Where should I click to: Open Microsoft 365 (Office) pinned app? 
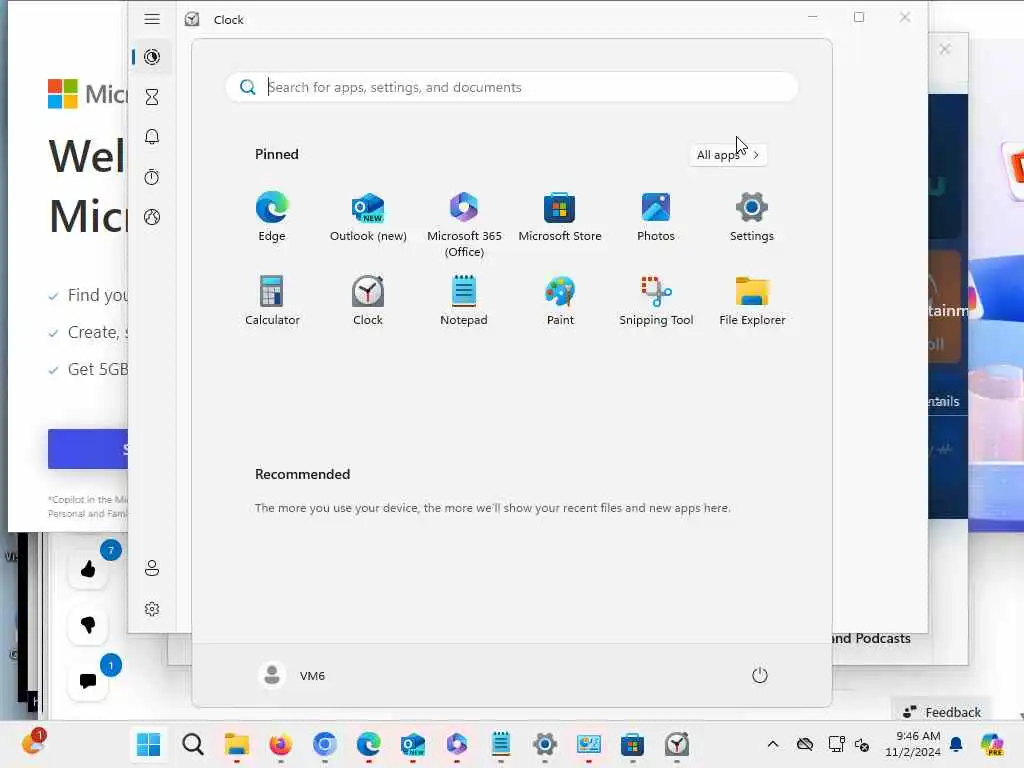click(464, 225)
